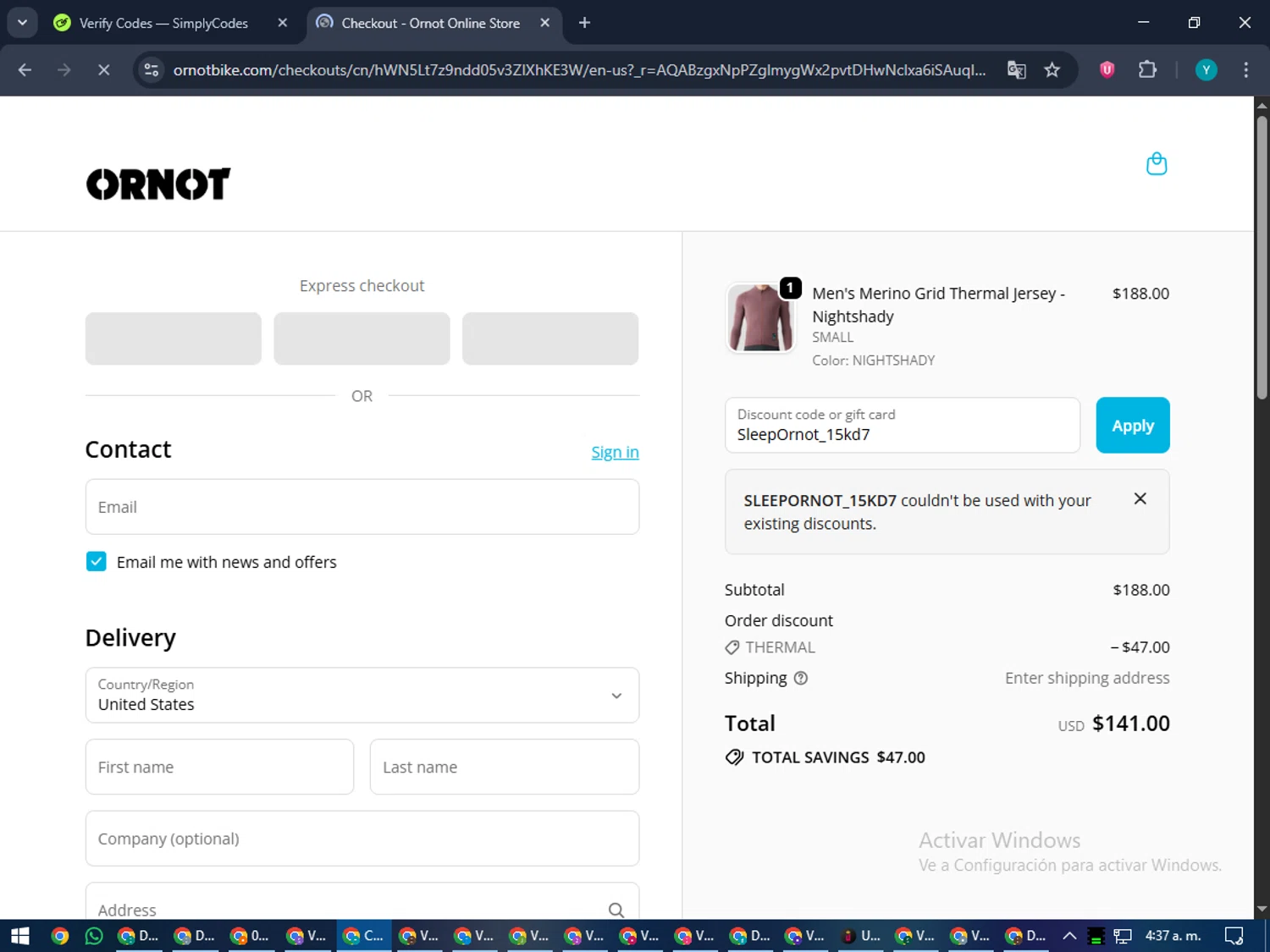Focus the Email input field
The width and height of the screenshot is (1270, 952).
pos(362,507)
